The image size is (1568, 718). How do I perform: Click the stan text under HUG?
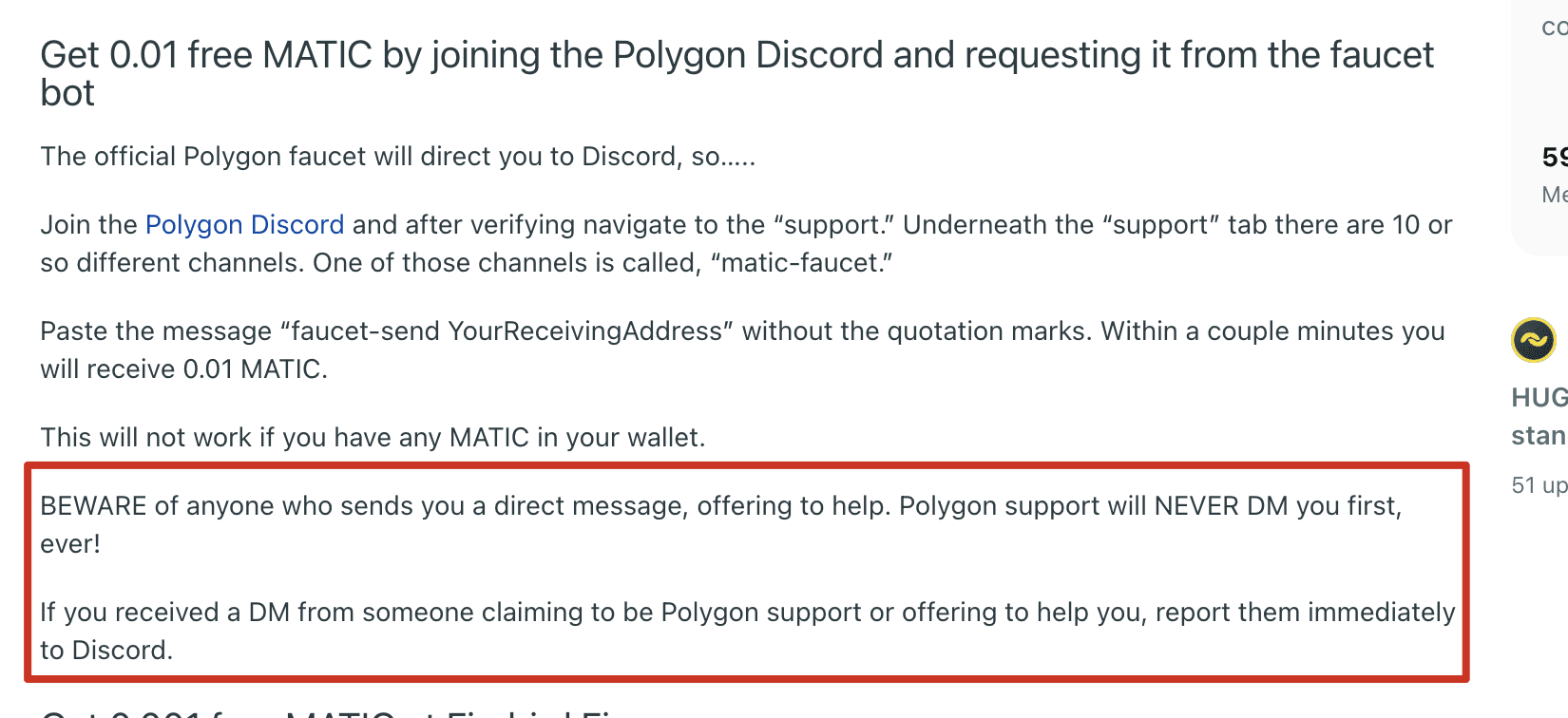pyautogui.click(x=1539, y=436)
